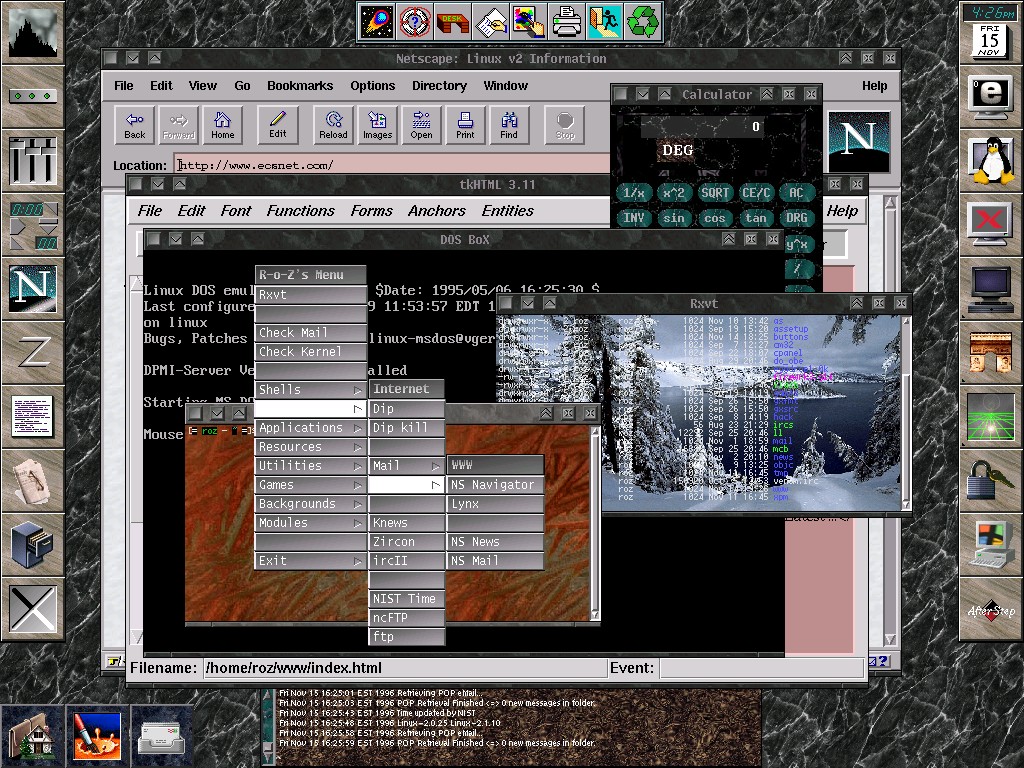Open the Bookmarks menu in Netscape

[300, 86]
